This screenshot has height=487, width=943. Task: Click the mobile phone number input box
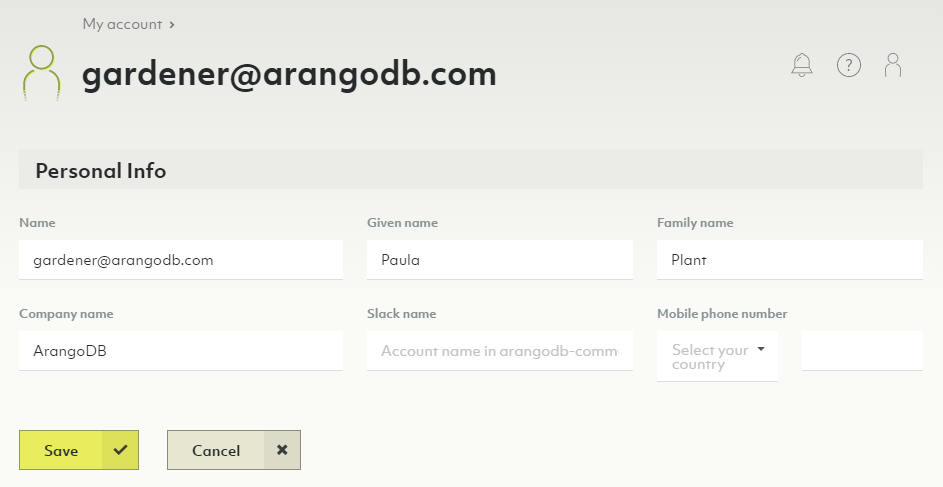click(861, 351)
